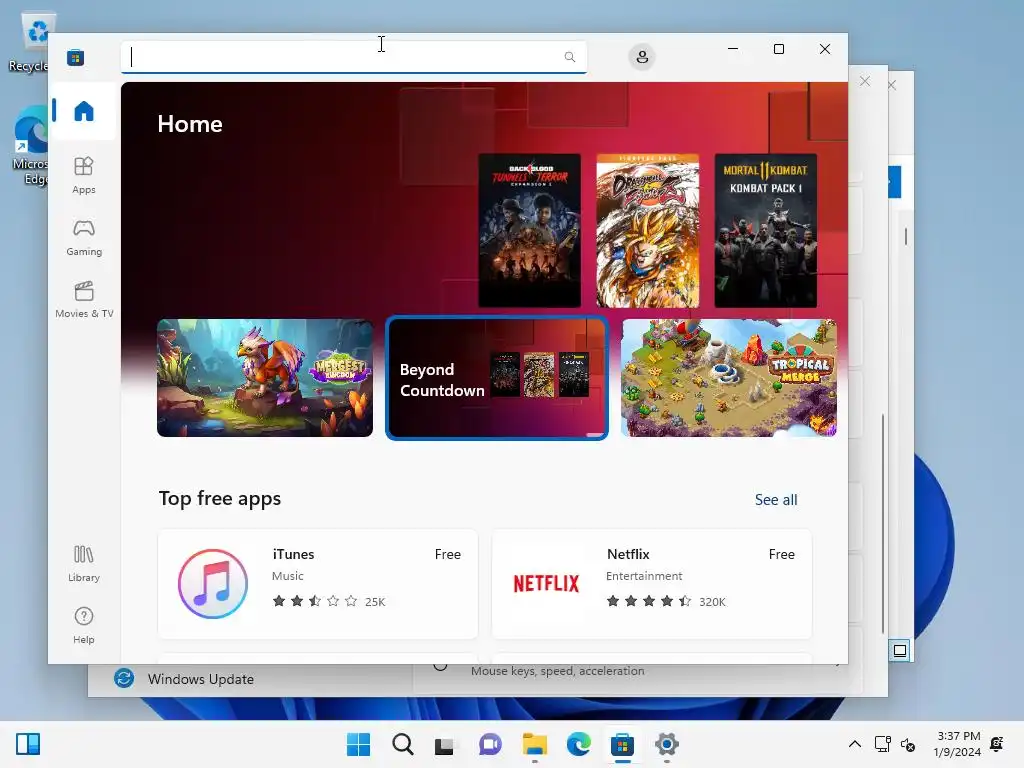The image size is (1024, 768).
Task: Click the network status tray icon
Action: pyautogui.click(x=882, y=744)
